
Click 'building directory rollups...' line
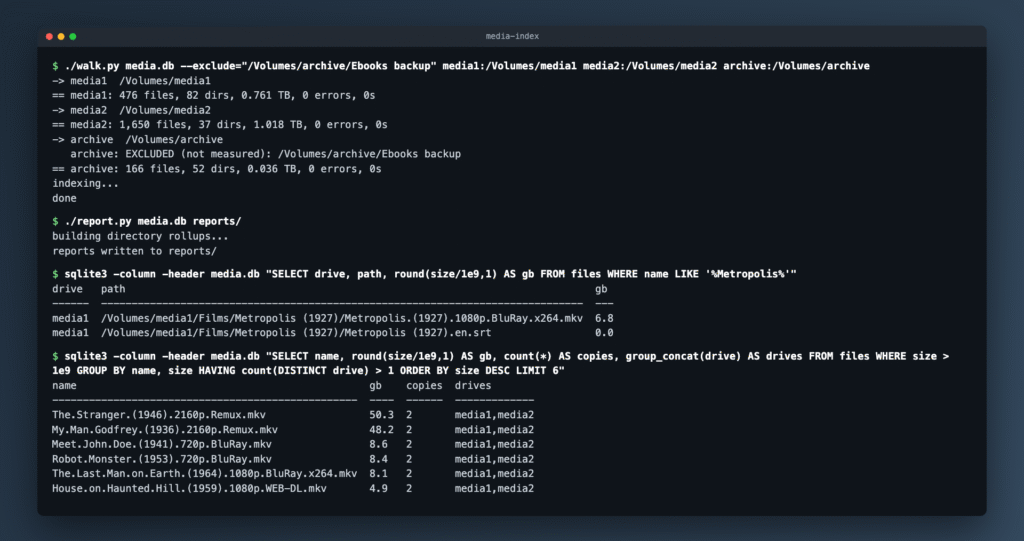tap(140, 237)
